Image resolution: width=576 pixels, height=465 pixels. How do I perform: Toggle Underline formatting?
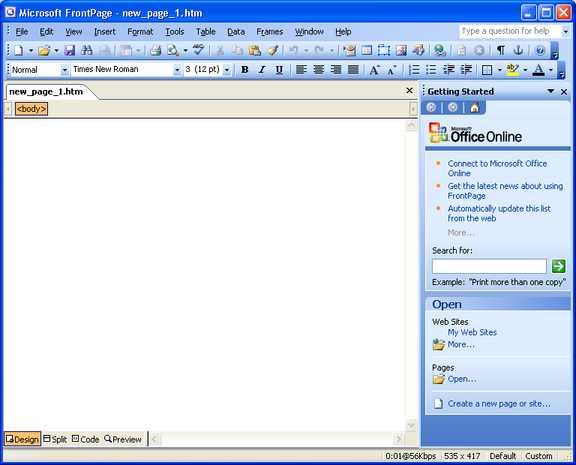click(279, 69)
